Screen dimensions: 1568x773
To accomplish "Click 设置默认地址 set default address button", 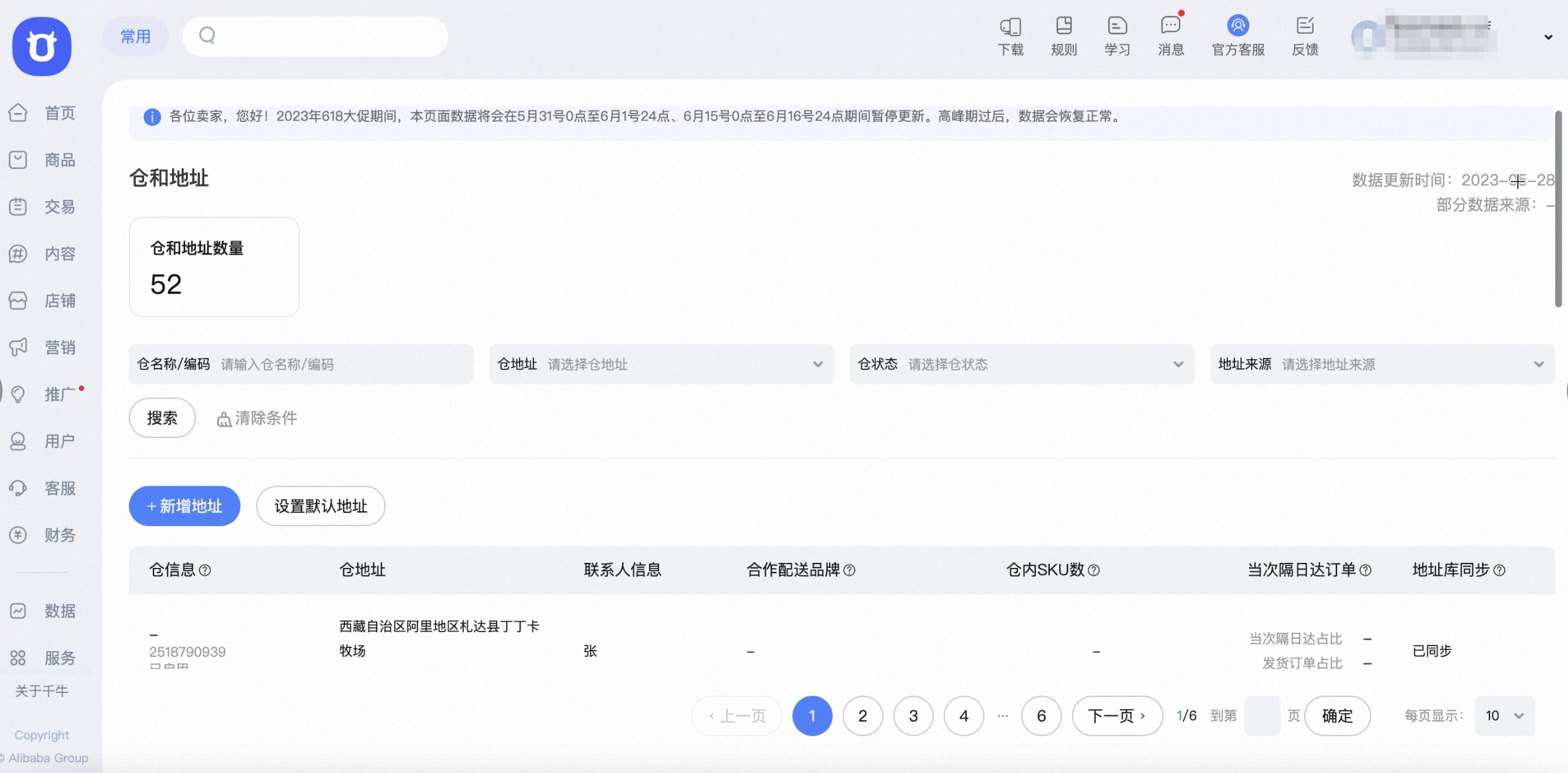I will (321, 506).
